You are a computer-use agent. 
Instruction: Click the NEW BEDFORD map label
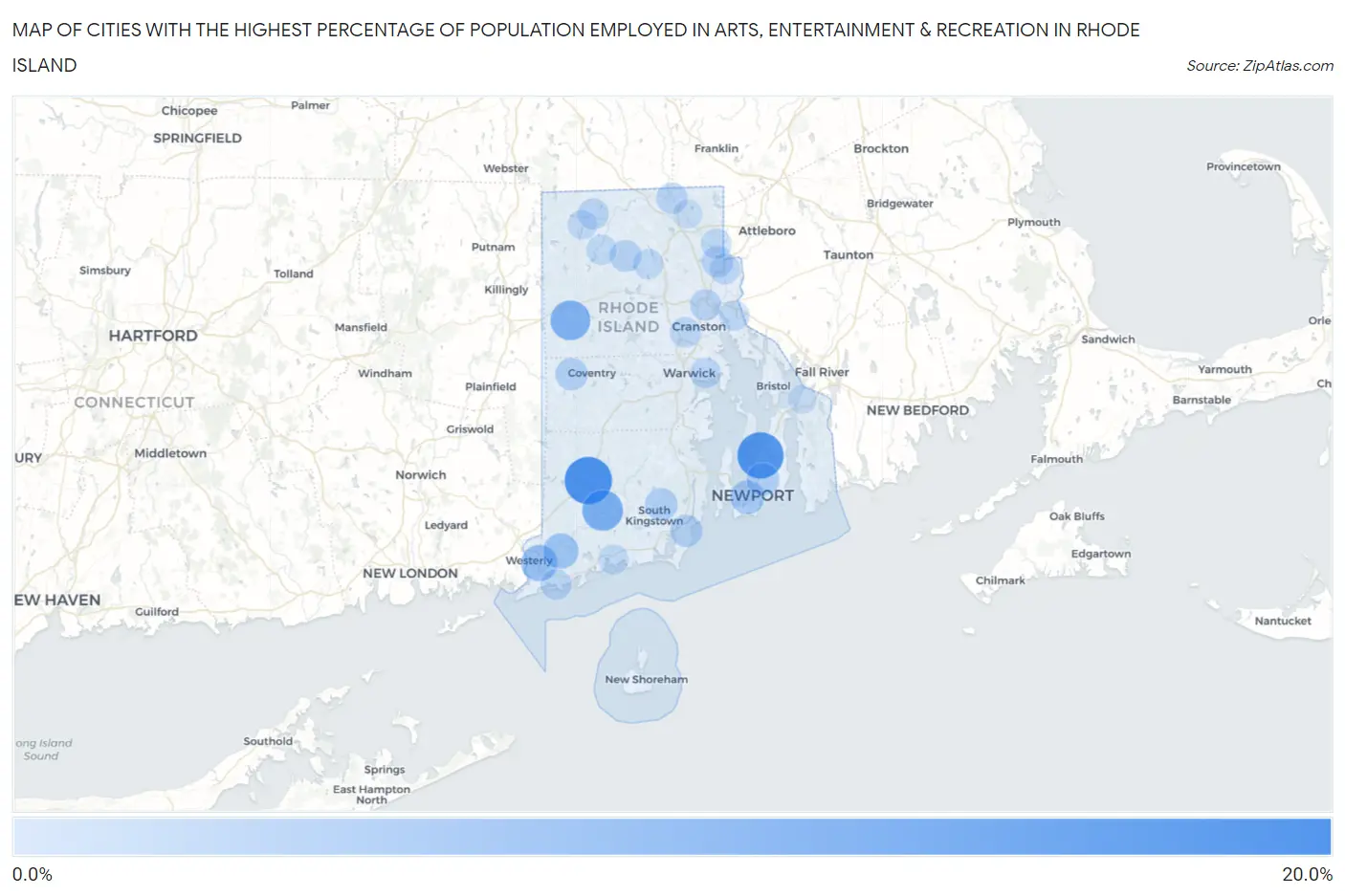click(917, 410)
